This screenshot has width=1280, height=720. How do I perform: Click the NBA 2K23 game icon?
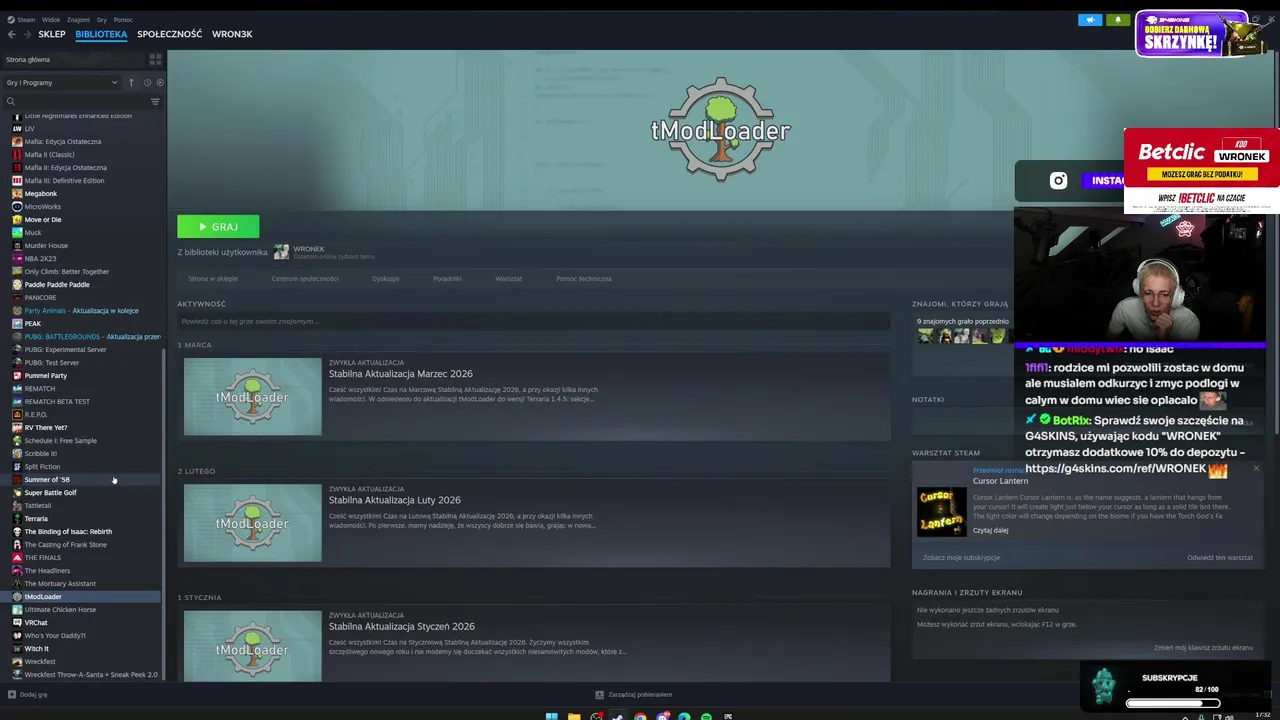coord(17,258)
